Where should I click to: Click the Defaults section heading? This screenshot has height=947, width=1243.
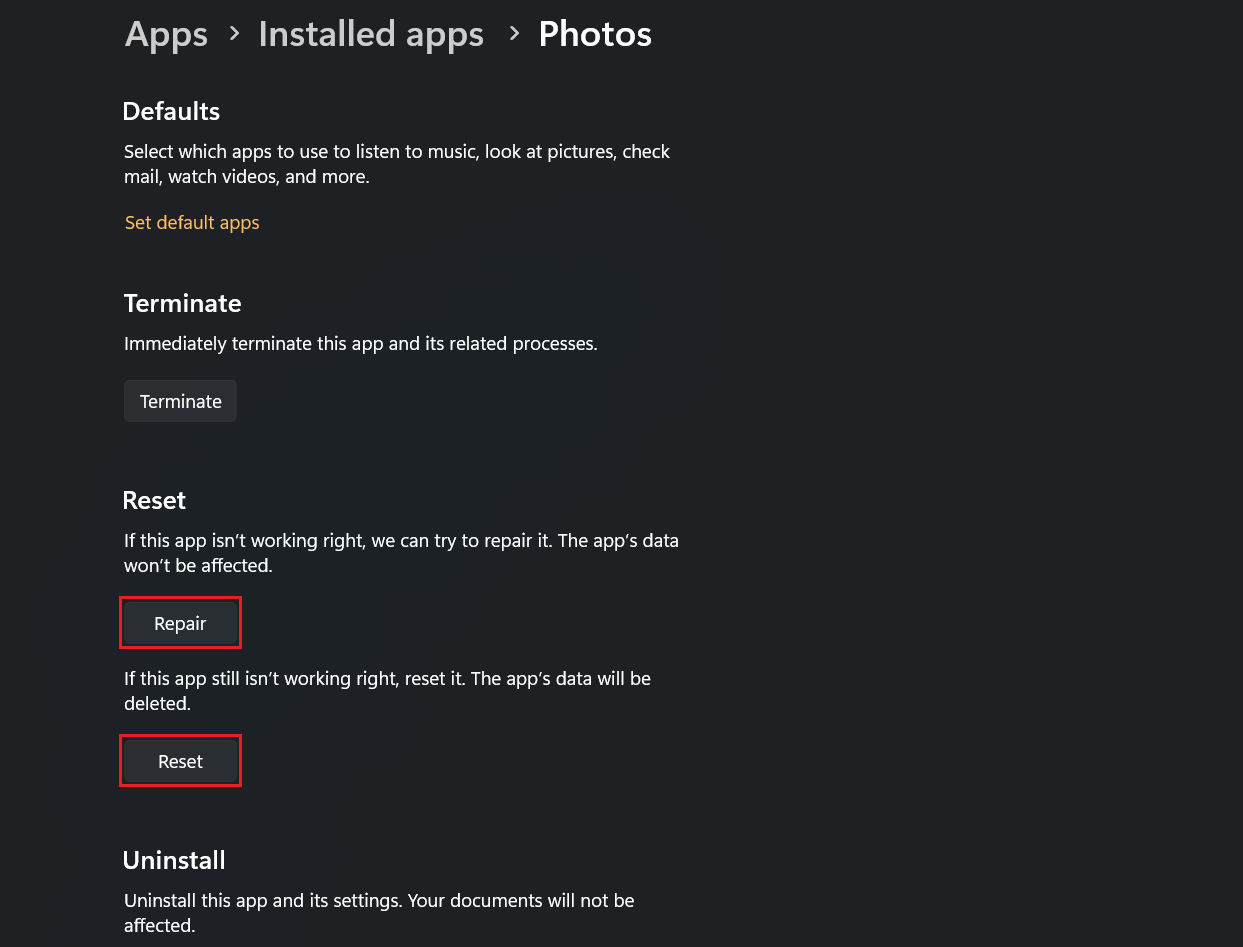pos(171,111)
